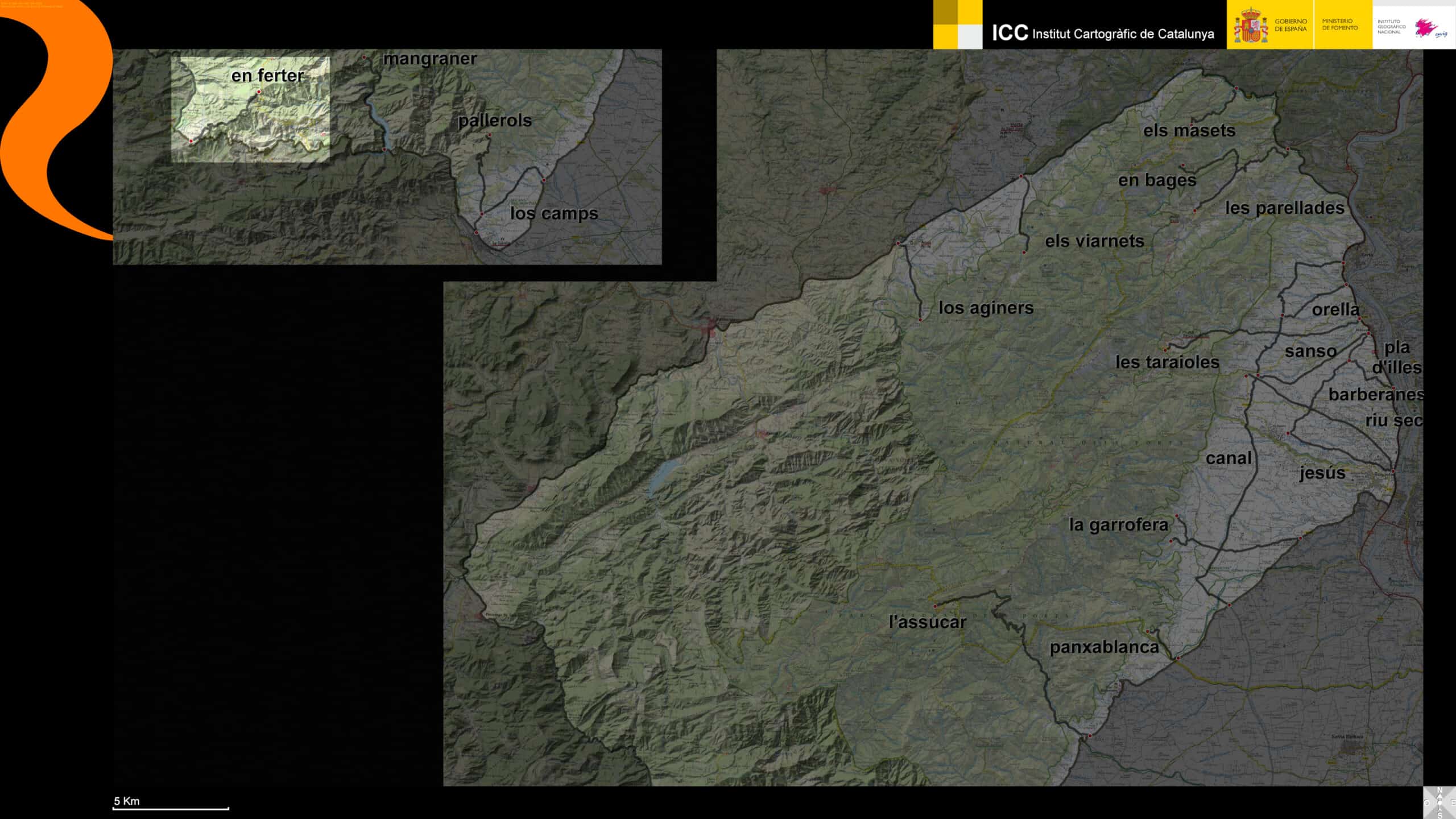Click the 'la garrofera' place label
This screenshot has width=1456, height=819.
1118,524
